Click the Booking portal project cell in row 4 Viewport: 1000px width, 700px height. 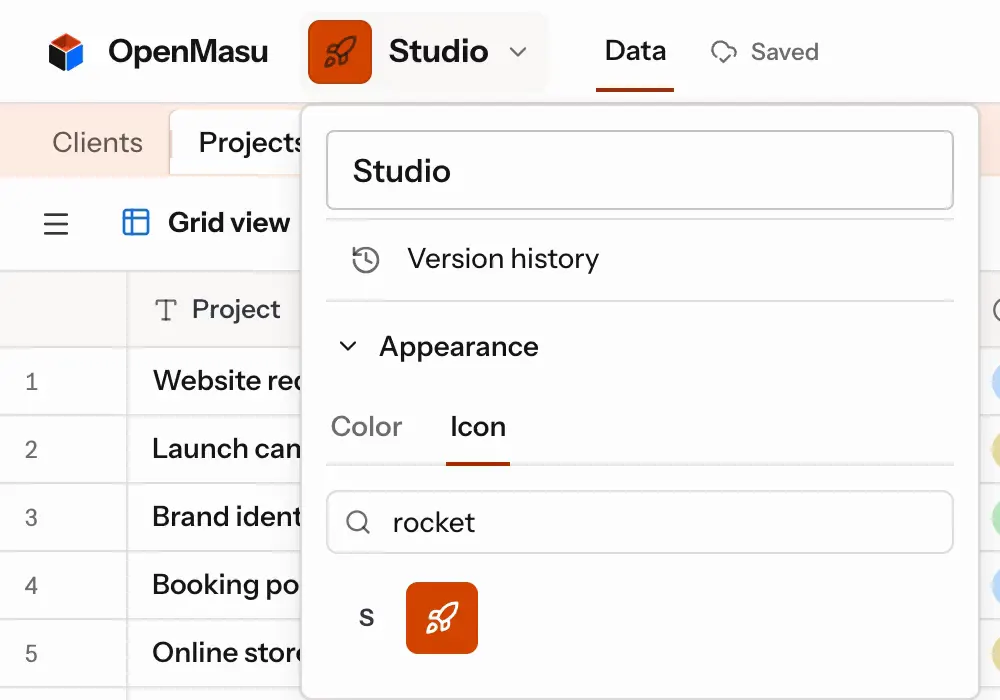[214, 585]
